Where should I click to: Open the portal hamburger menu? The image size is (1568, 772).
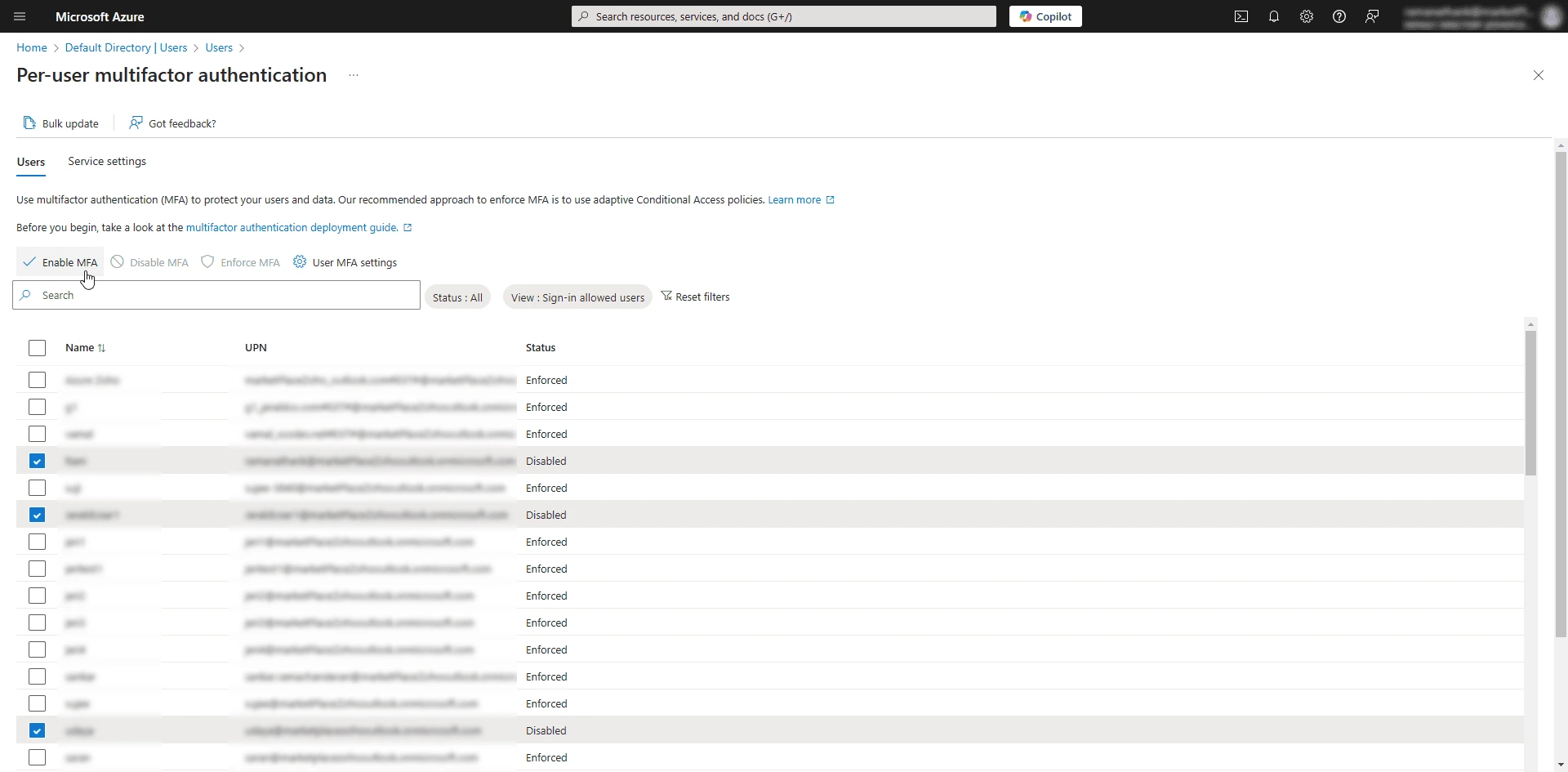[x=20, y=16]
